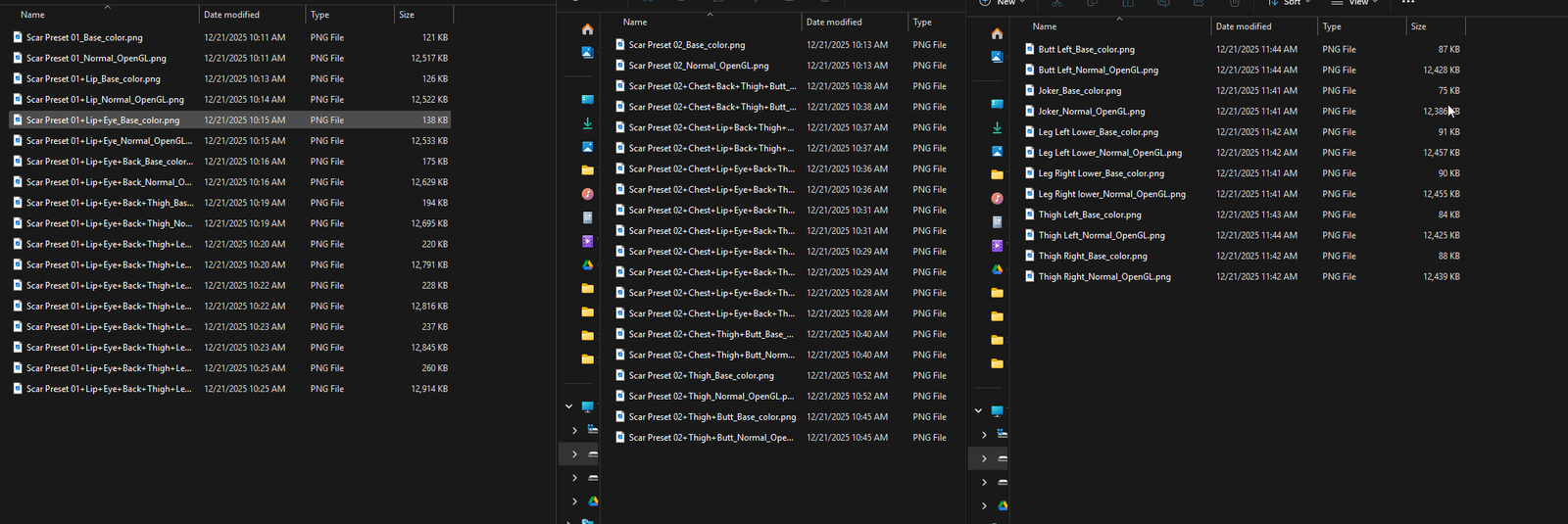This screenshot has height=524, width=1568.
Task: Select Thigh Right_Normal_OpenGL.png file
Action: [x=1103, y=277]
